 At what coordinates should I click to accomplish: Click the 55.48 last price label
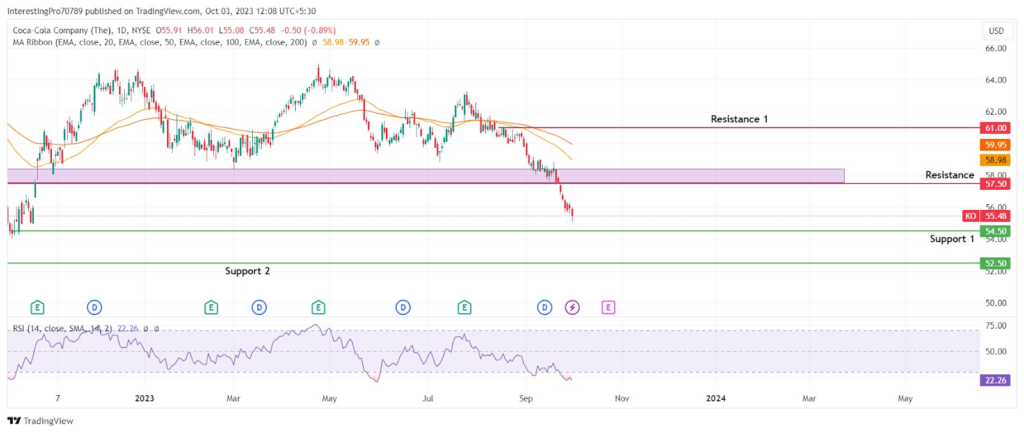996,216
